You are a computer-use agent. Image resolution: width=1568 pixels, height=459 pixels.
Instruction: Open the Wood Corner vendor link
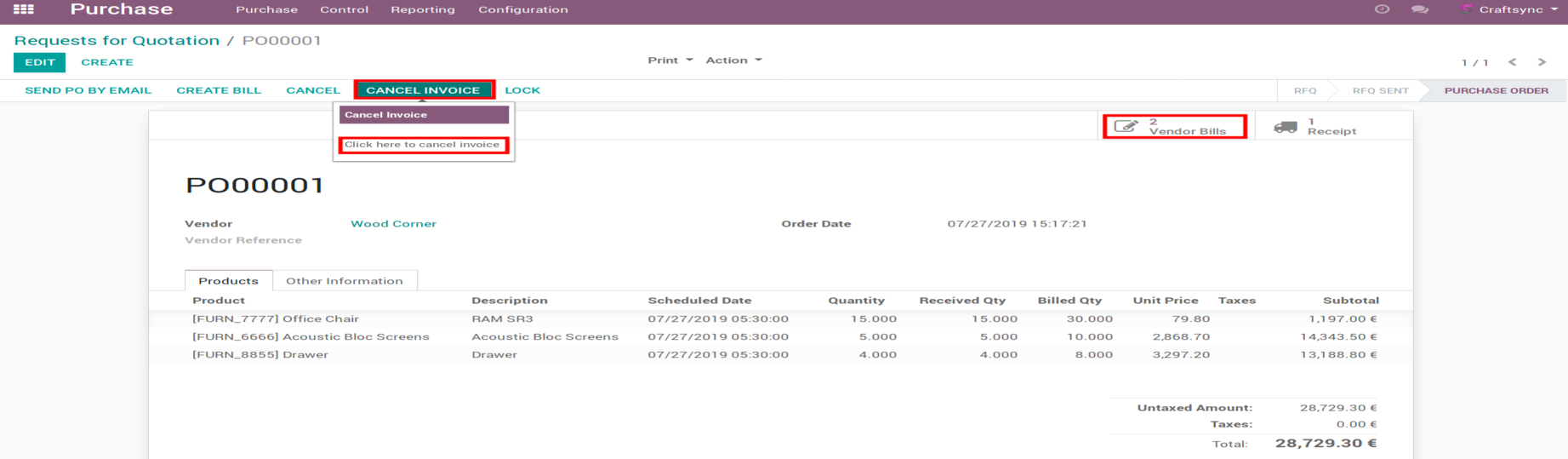click(393, 224)
